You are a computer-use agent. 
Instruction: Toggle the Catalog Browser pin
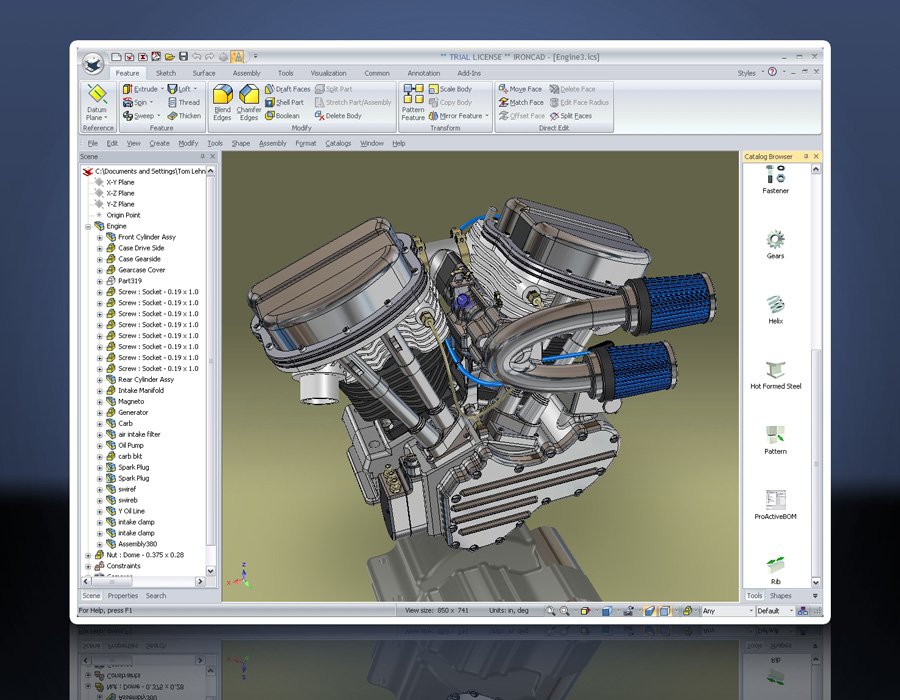tap(805, 157)
